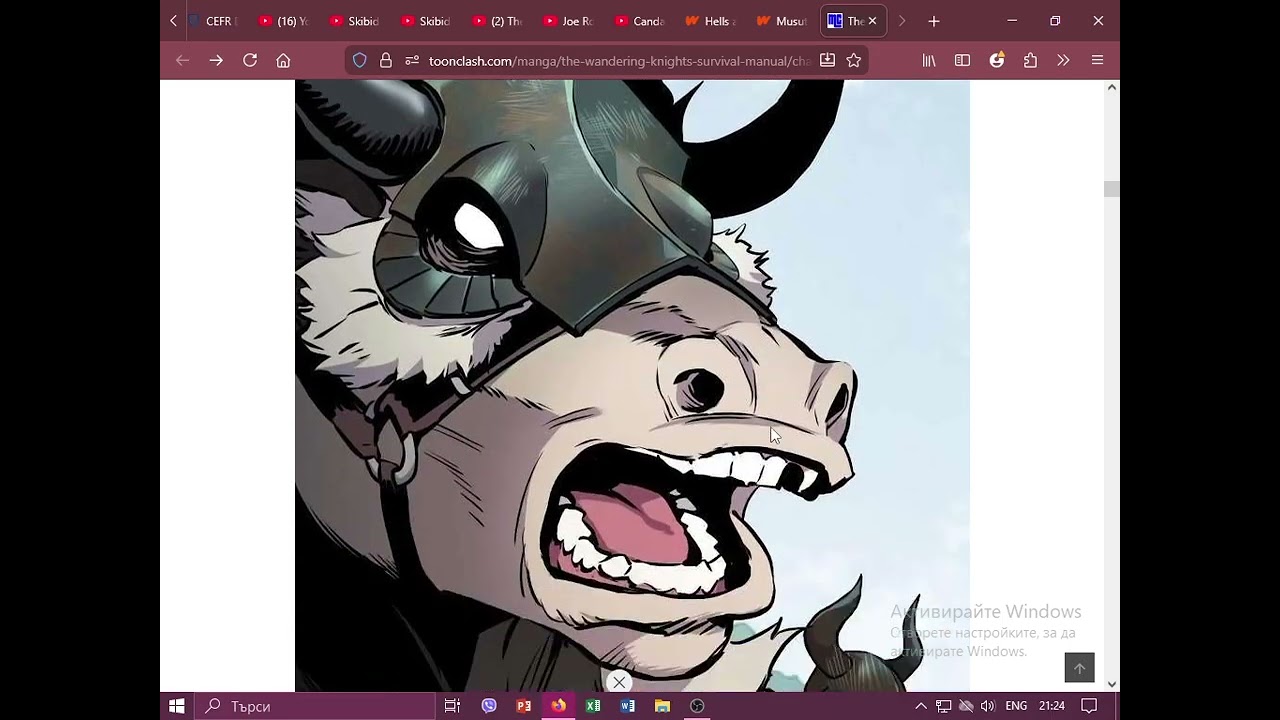This screenshot has width=1280, height=720.
Task: Switch to the Canda tab
Action: [x=640, y=21]
